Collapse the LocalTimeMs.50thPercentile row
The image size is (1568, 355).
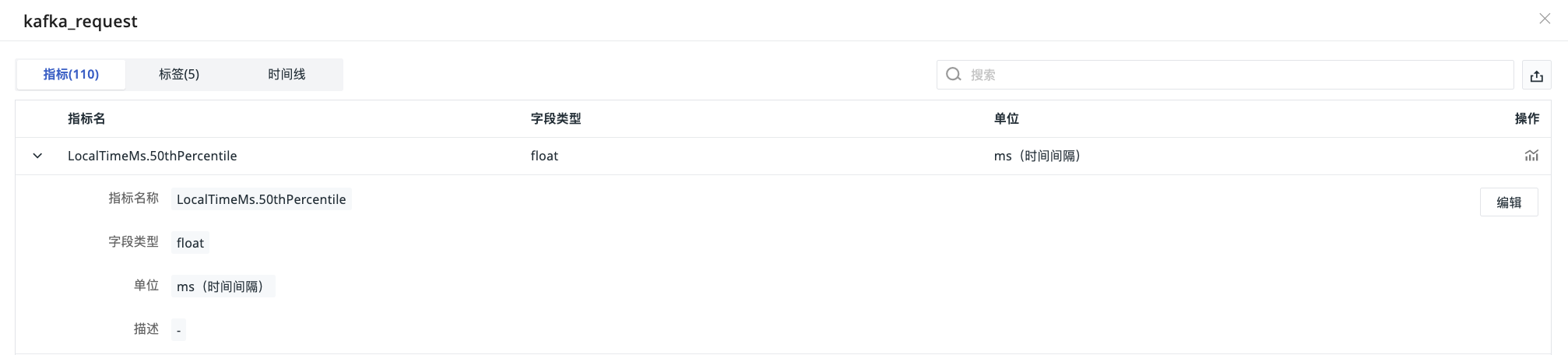click(37, 156)
